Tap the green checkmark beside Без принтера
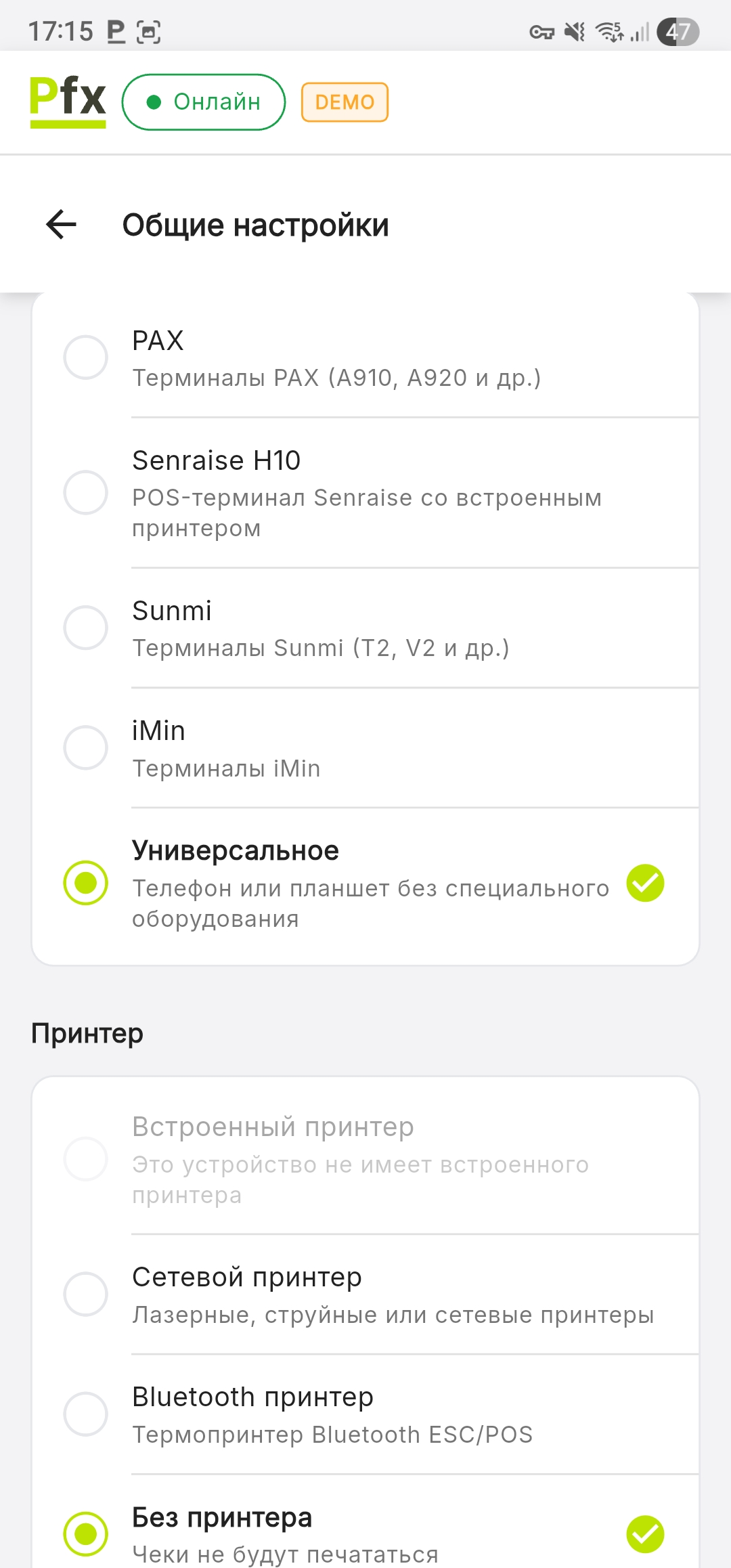The width and height of the screenshot is (731, 1568). [645, 1533]
